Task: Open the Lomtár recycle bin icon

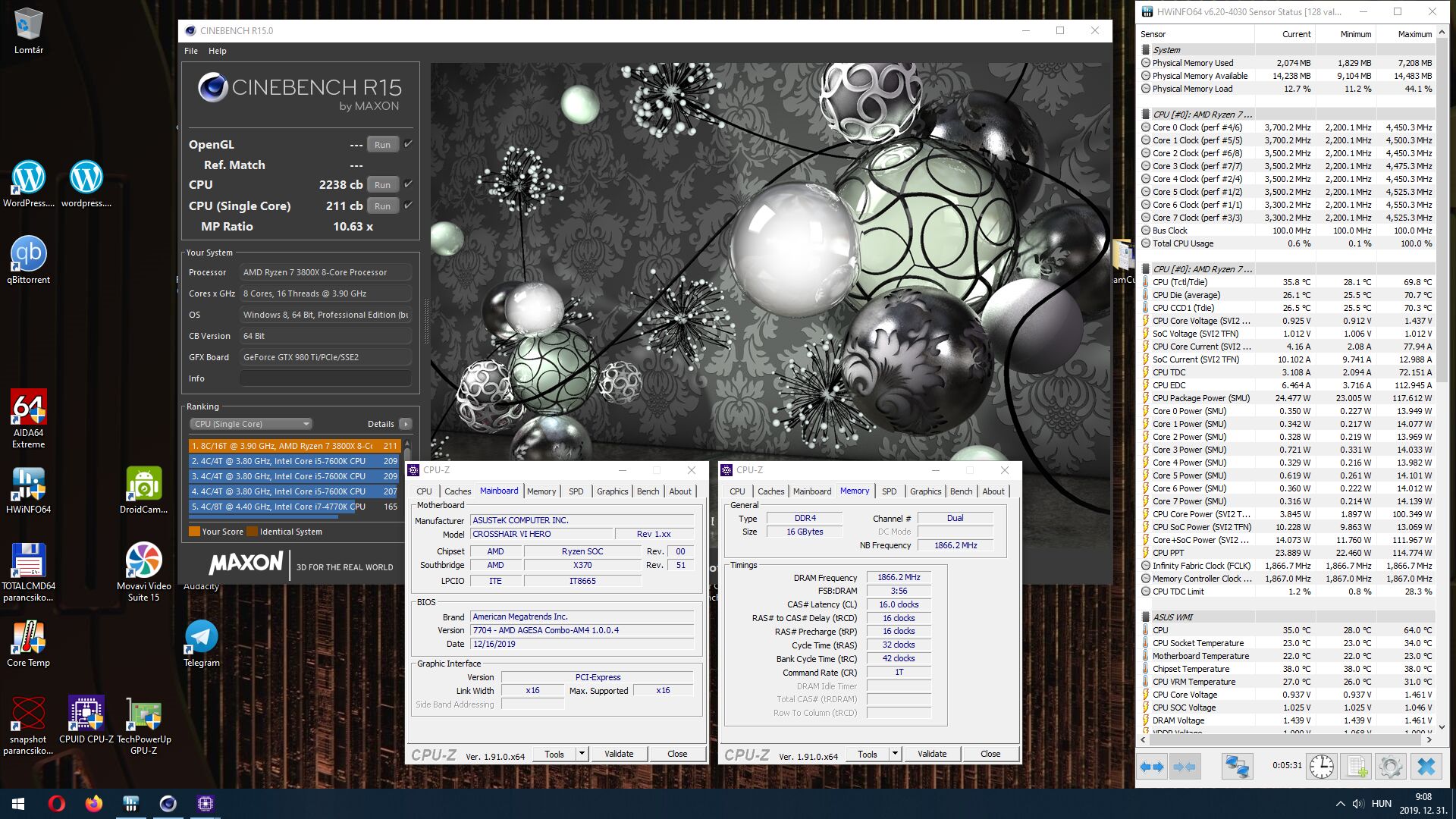Action: [28, 32]
